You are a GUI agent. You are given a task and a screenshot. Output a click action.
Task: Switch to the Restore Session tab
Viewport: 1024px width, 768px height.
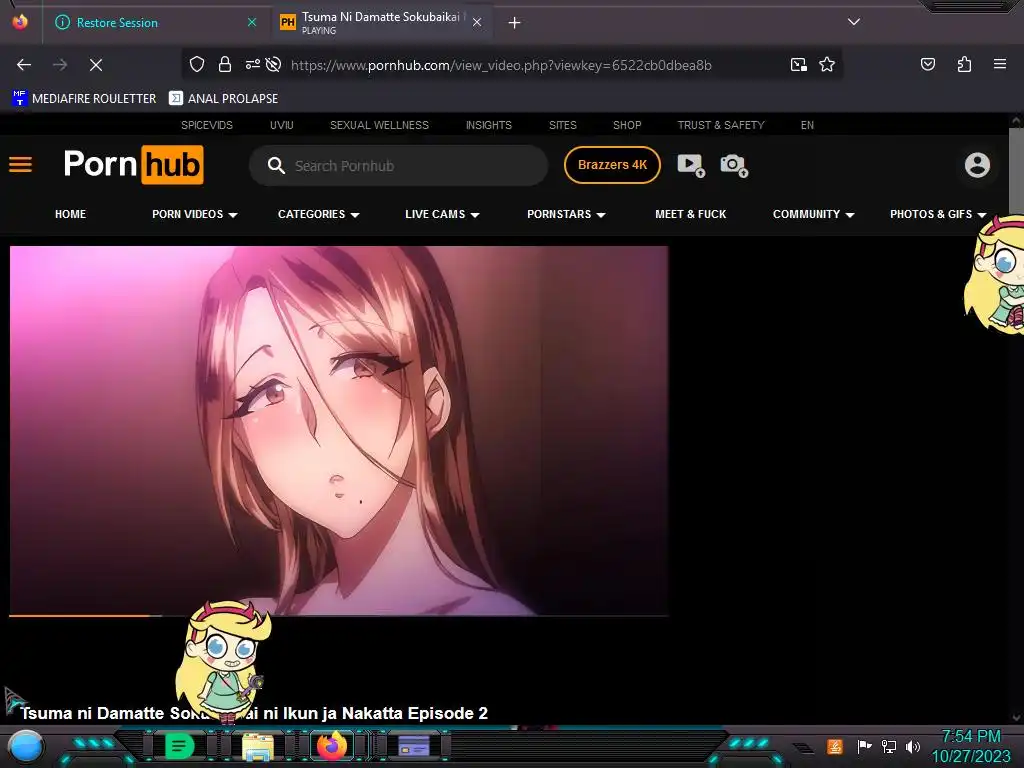pos(155,23)
